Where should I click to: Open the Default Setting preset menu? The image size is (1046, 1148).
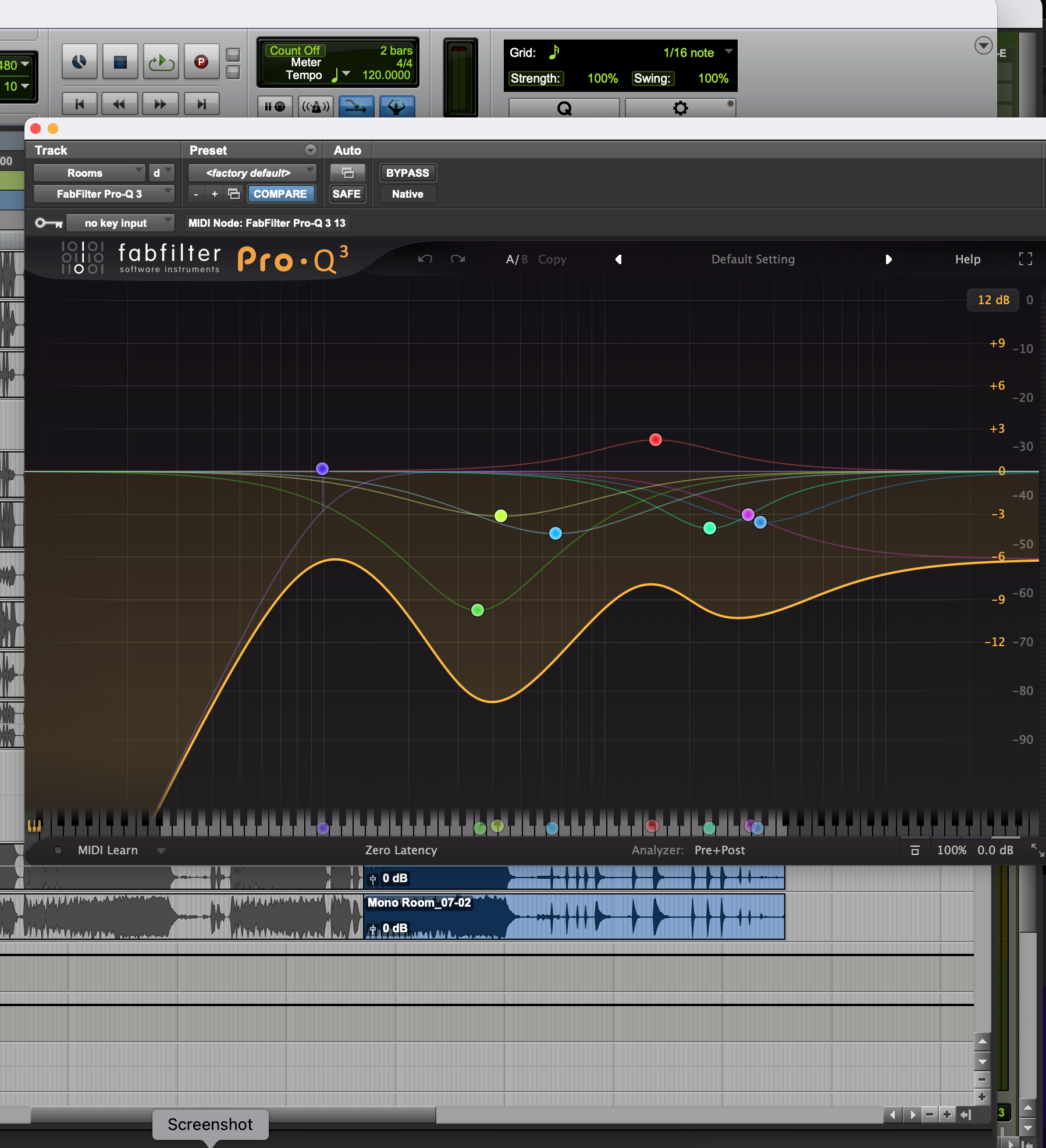click(x=753, y=259)
